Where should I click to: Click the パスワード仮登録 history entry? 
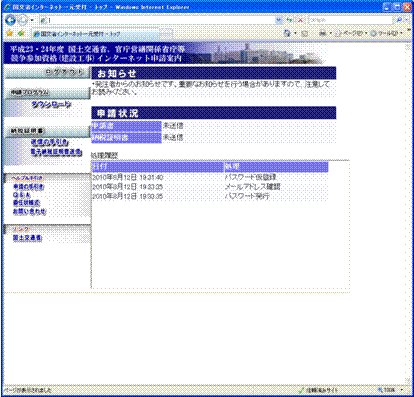pyautogui.click(x=251, y=177)
